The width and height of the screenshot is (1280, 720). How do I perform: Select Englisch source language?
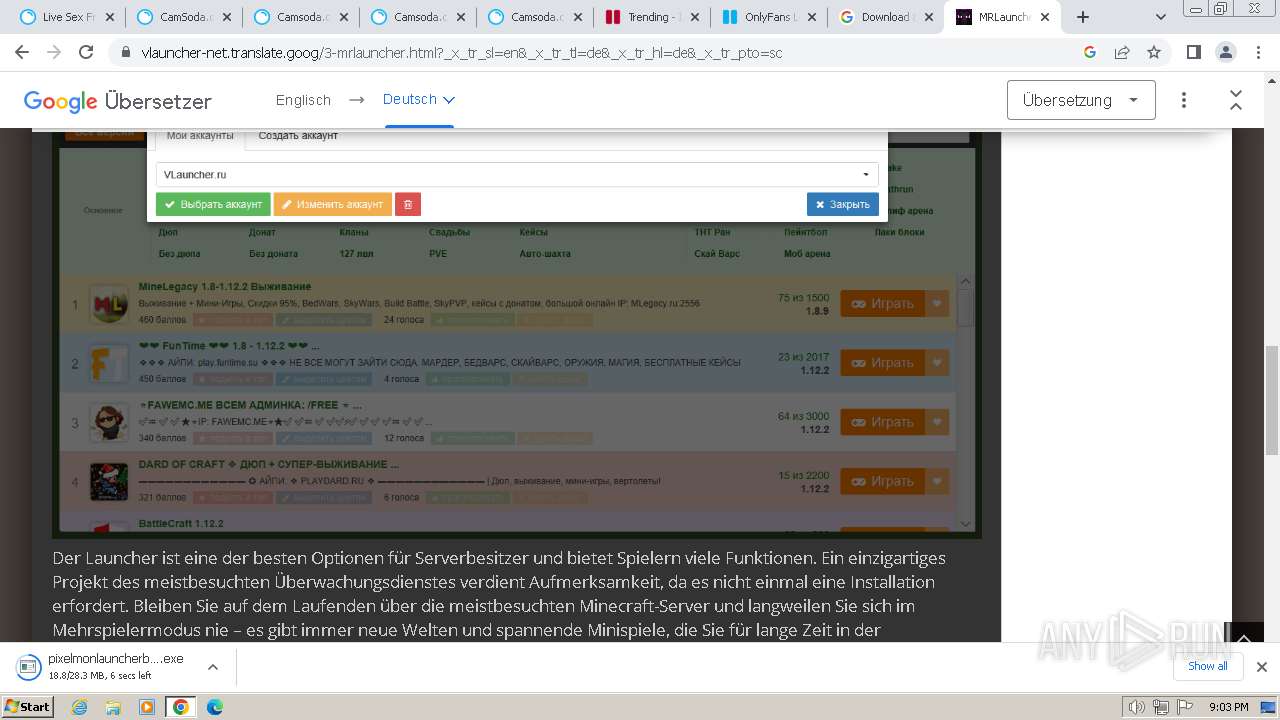coord(303,100)
